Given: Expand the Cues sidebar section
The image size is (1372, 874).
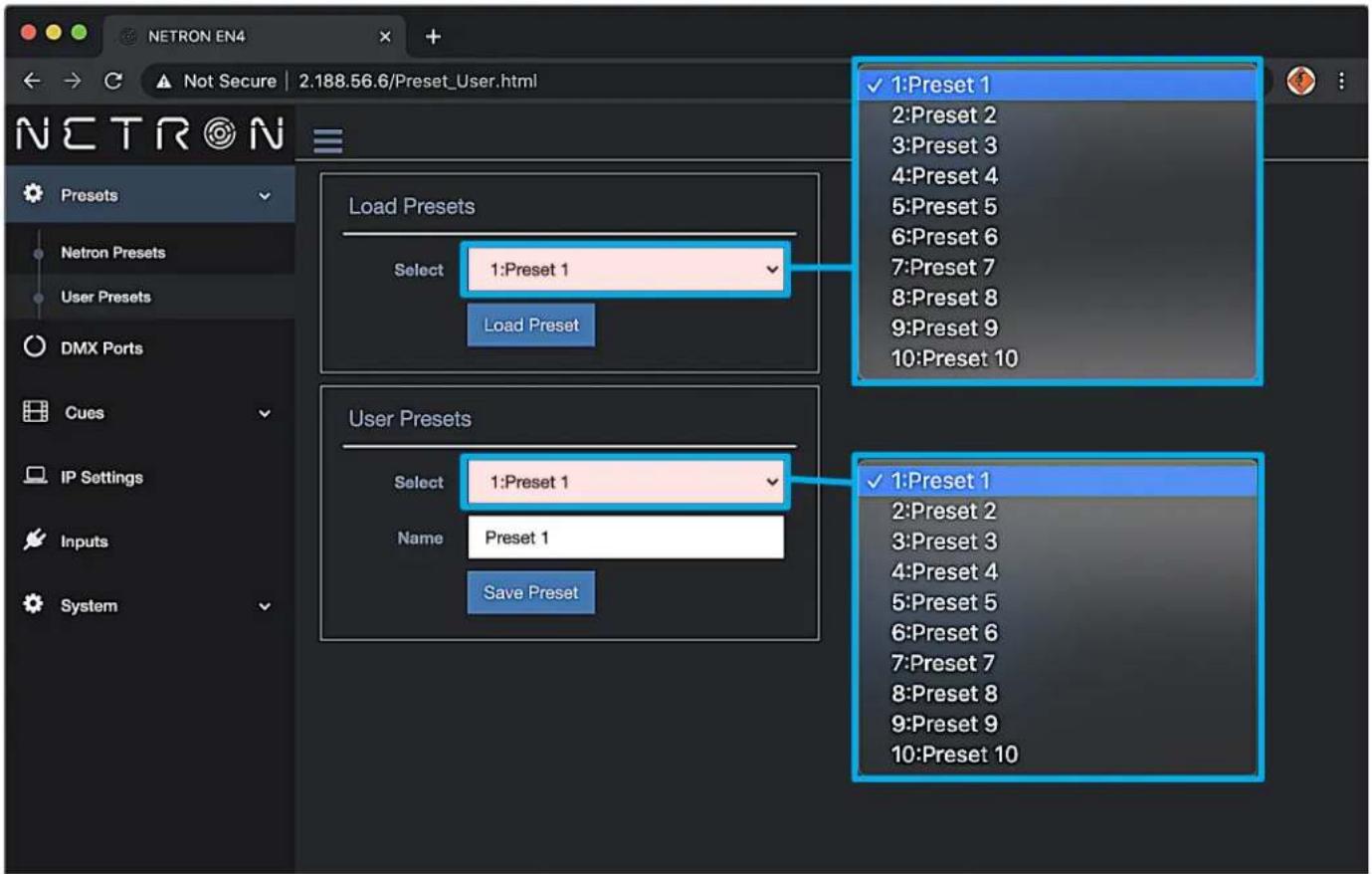Looking at the screenshot, I should (x=149, y=412).
